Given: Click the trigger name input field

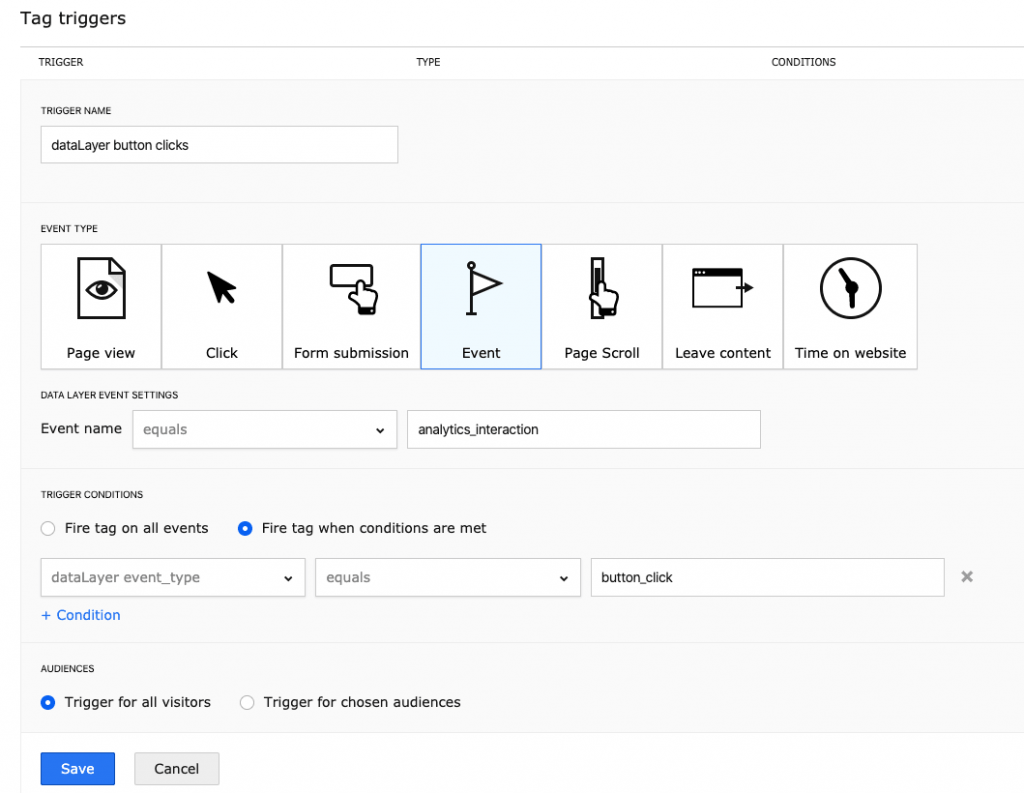Looking at the screenshot, I should pos(219,144).
